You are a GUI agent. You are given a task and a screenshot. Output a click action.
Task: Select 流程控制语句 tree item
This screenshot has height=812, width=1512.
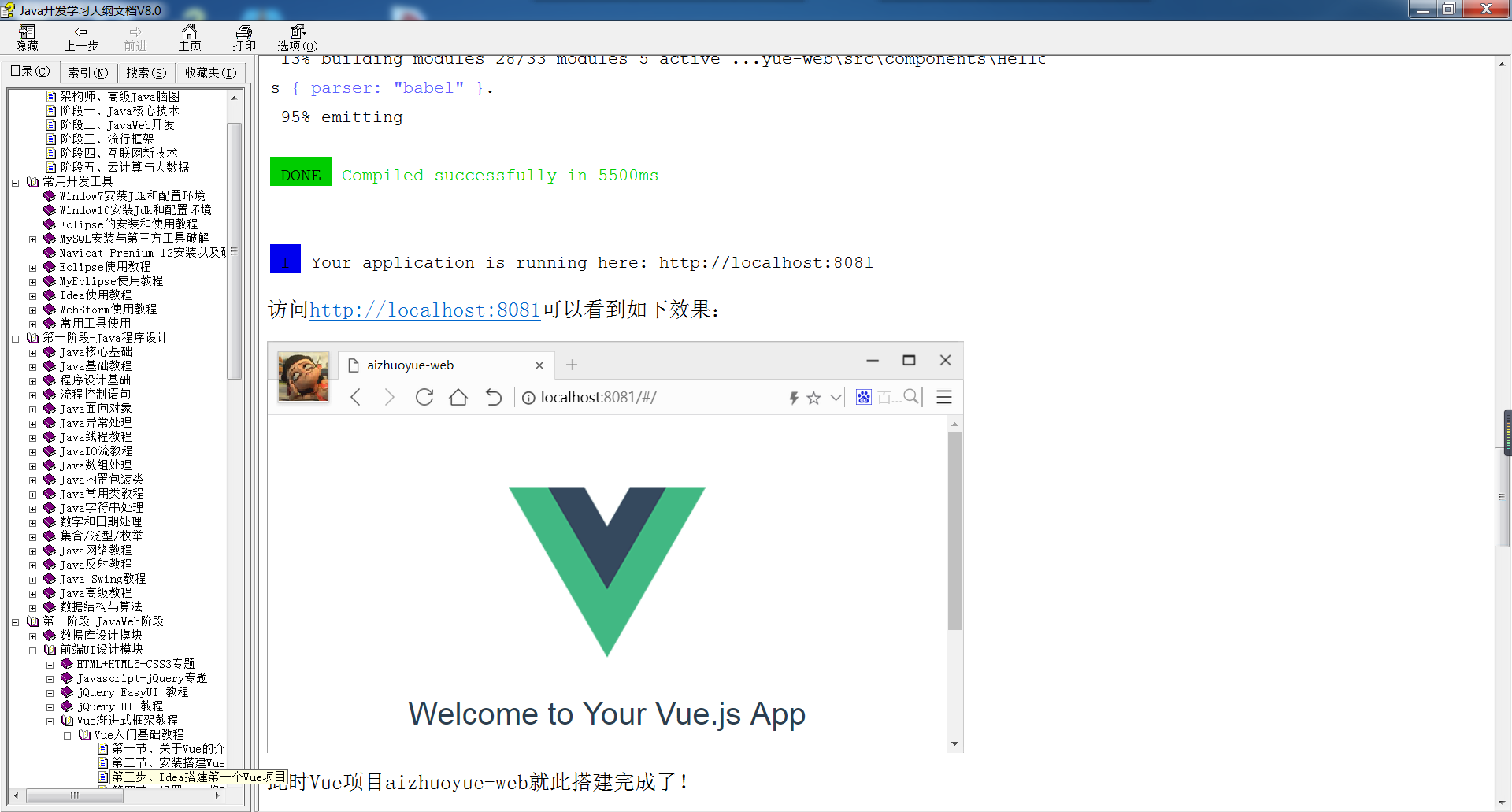point(95,394)
